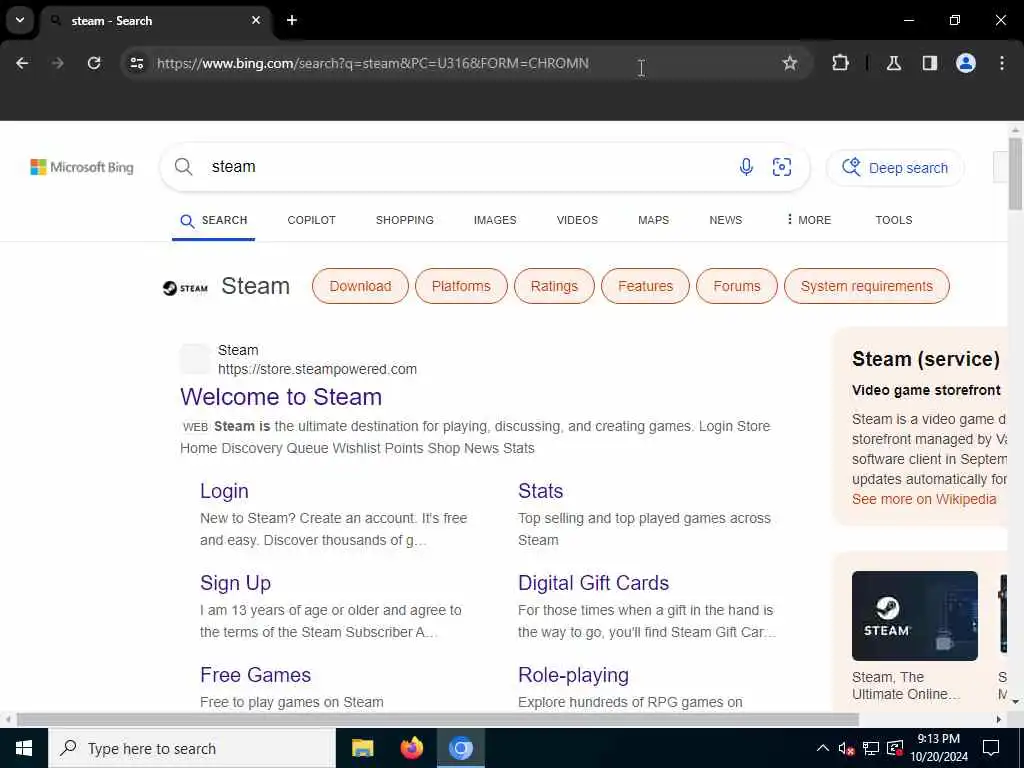The height and width of the screenshot is (768, 1024).
Task: Click the Microsoft Bing logo
Action: (82, 167)
